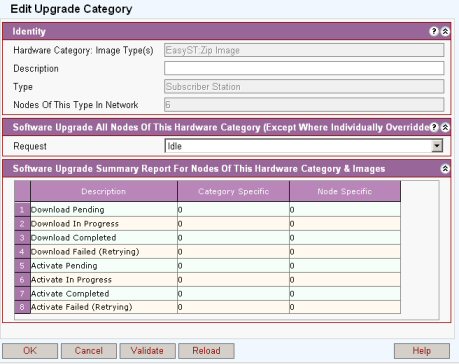Click the Nodes Of This Type field
Image resolution: width=459 pixels, height=364 pixels.
(304, 105)
